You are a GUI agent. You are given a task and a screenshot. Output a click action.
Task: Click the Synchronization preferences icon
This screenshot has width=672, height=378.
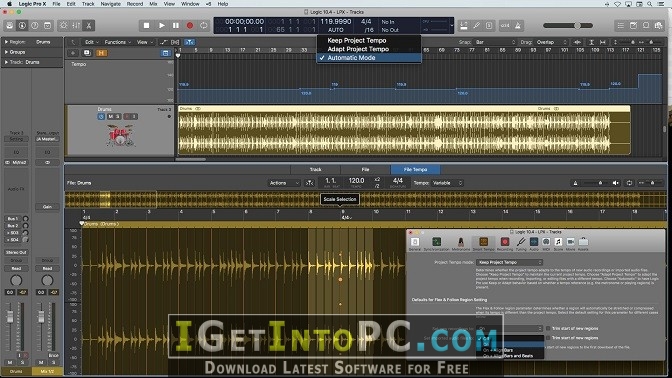pos(436,242)
